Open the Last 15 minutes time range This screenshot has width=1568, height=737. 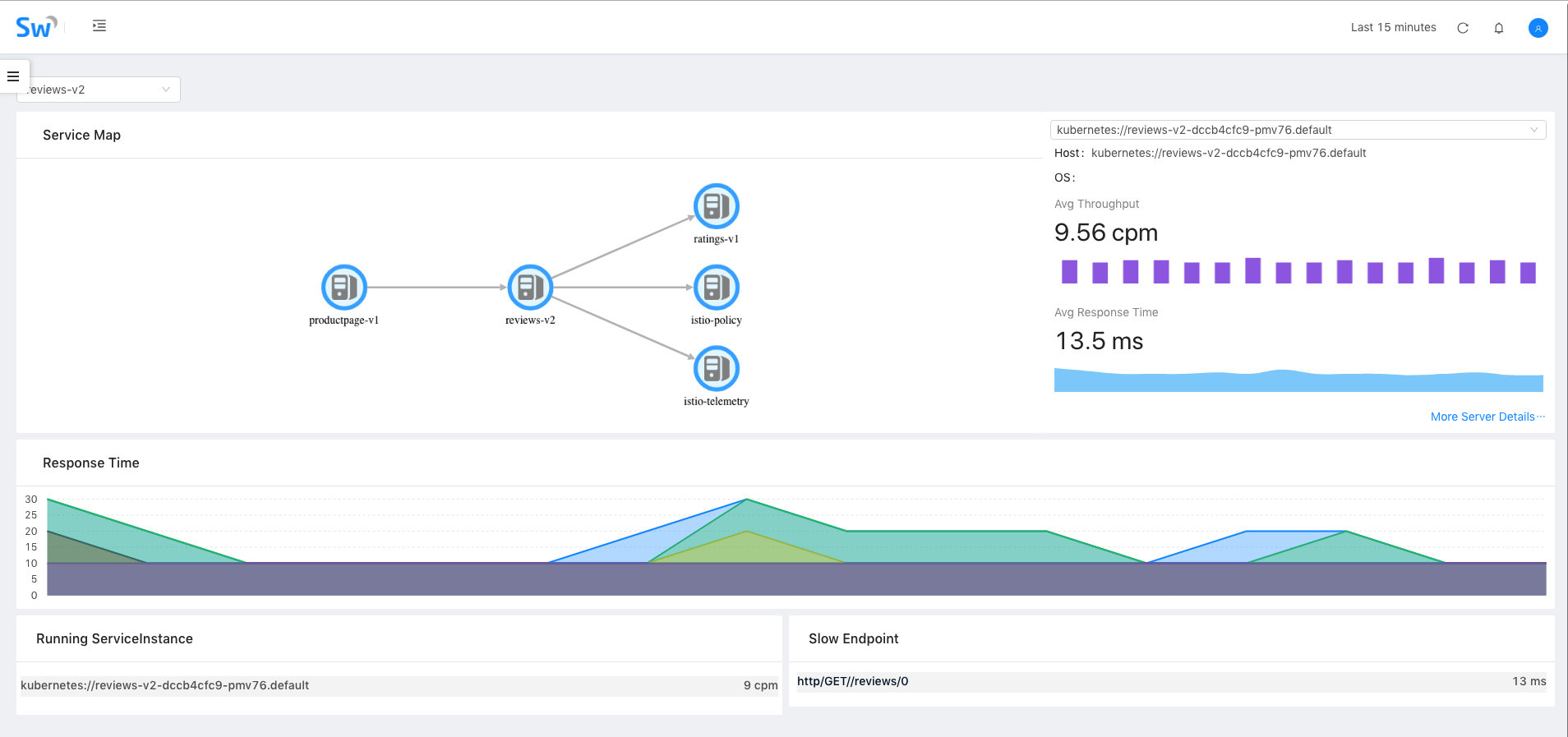click(1393, 28)
